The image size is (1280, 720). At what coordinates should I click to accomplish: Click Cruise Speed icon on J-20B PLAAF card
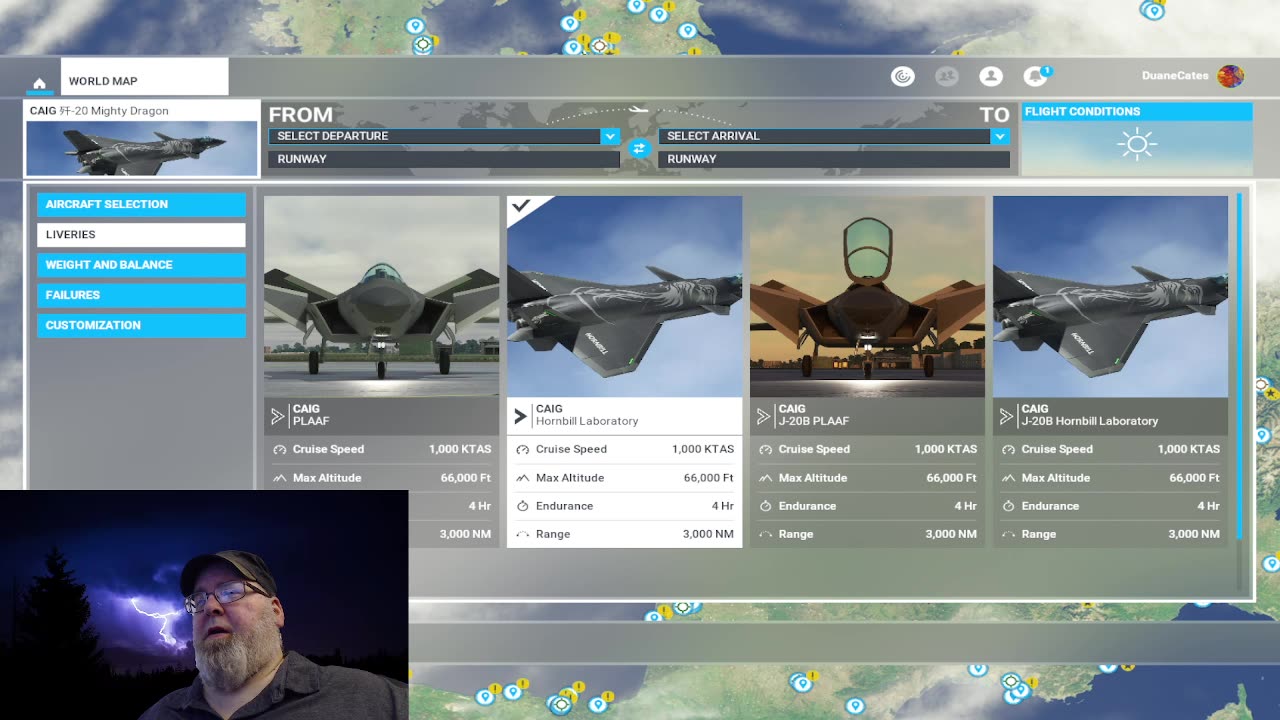tap(765, 450)
